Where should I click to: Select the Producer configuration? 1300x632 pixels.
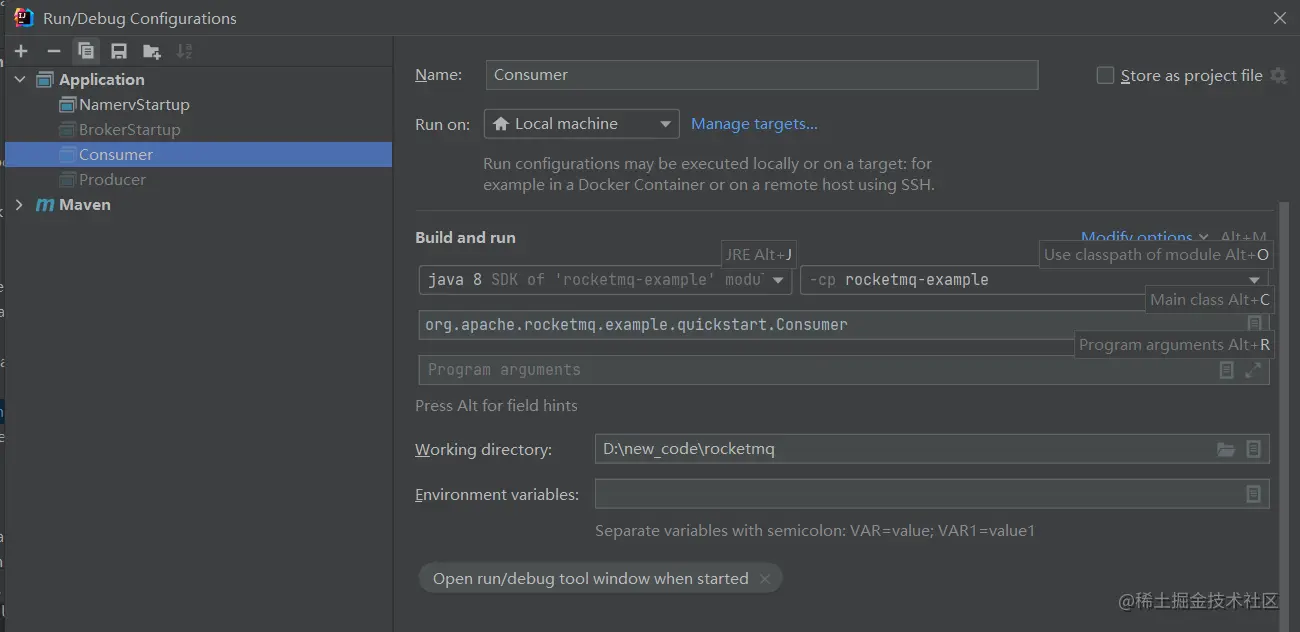[x=112, y=180]
